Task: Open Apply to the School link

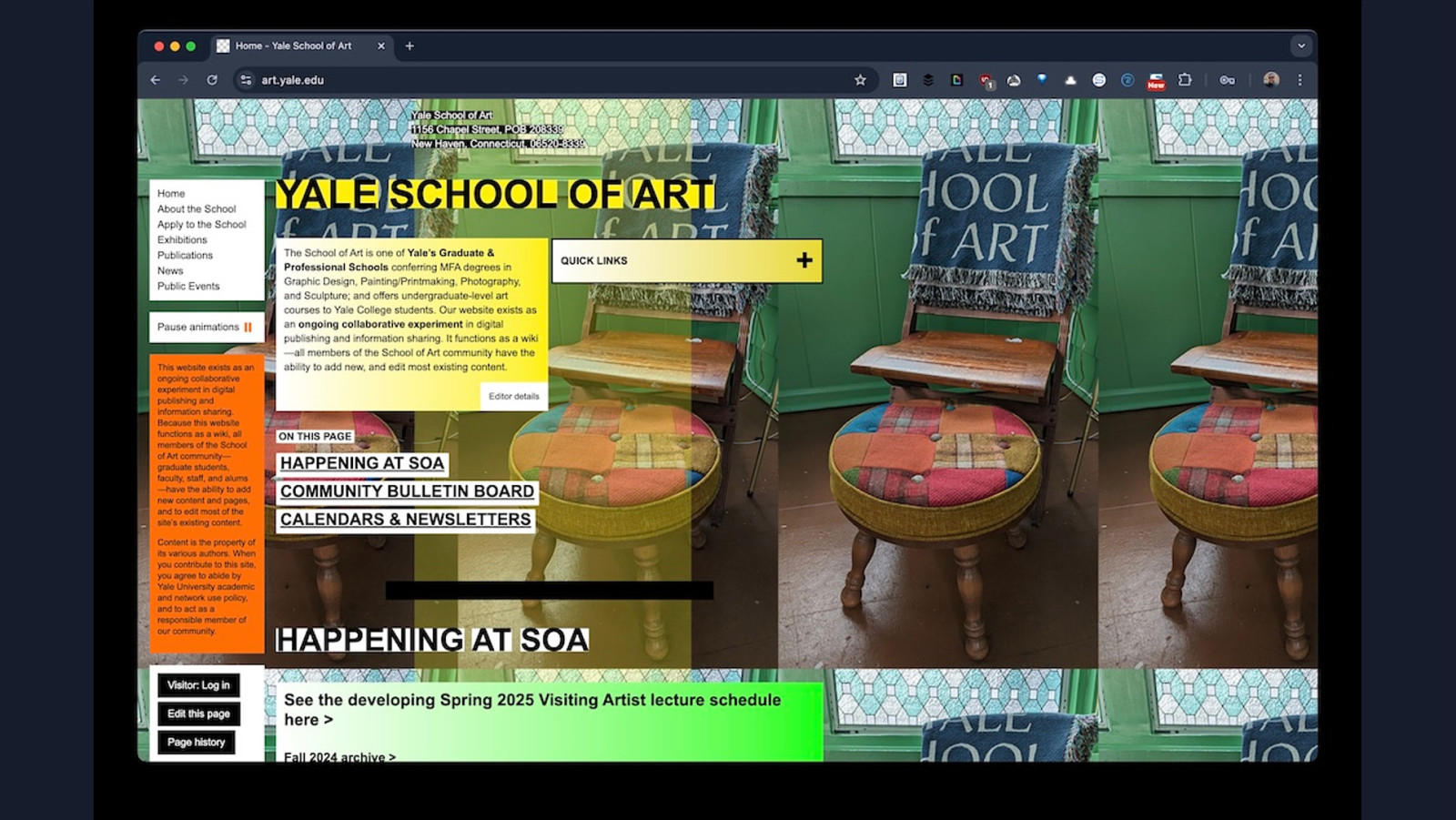Action: click(x=201, y=224)
